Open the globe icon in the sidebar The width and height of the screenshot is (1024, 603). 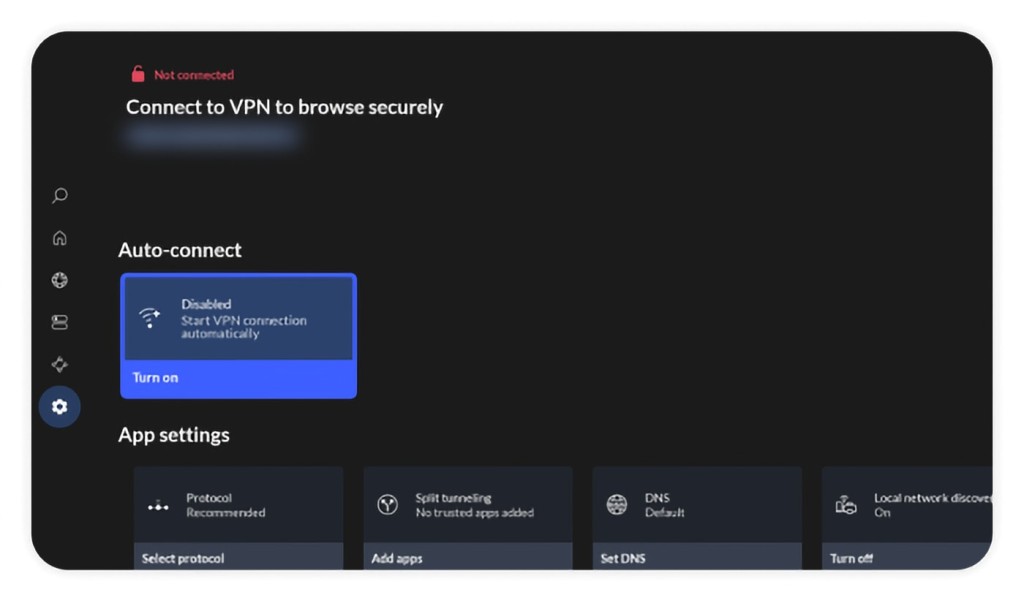(x=60, y=280)
